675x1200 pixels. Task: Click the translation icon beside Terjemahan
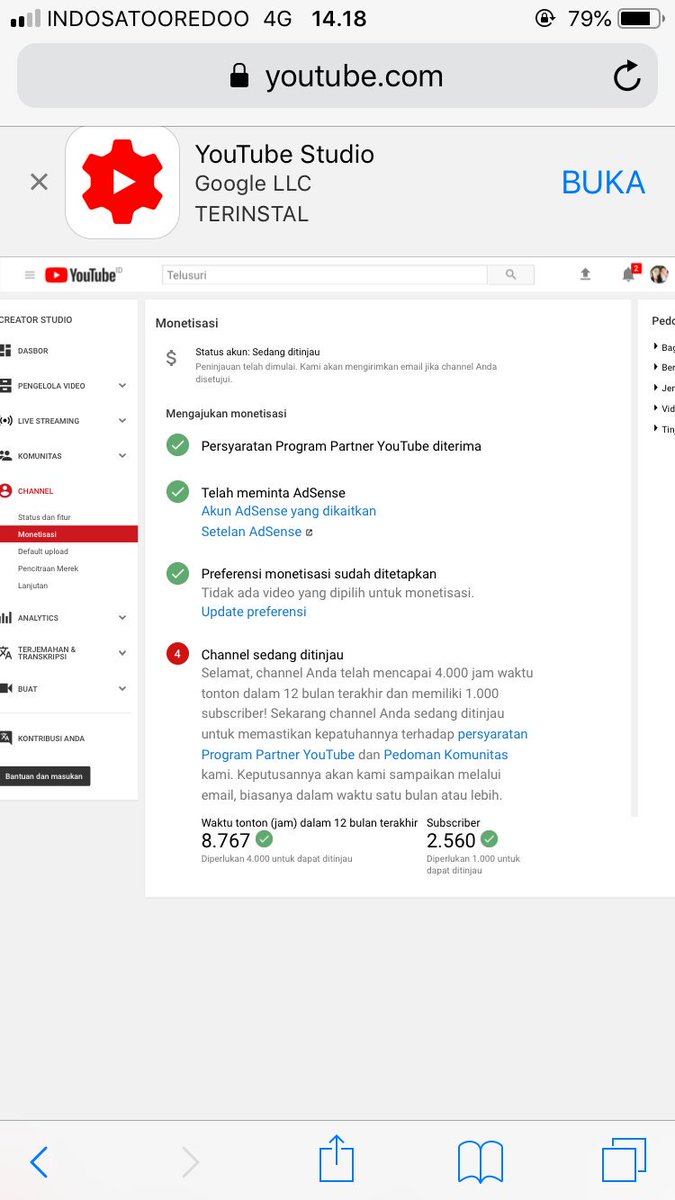tap(6, 653)
